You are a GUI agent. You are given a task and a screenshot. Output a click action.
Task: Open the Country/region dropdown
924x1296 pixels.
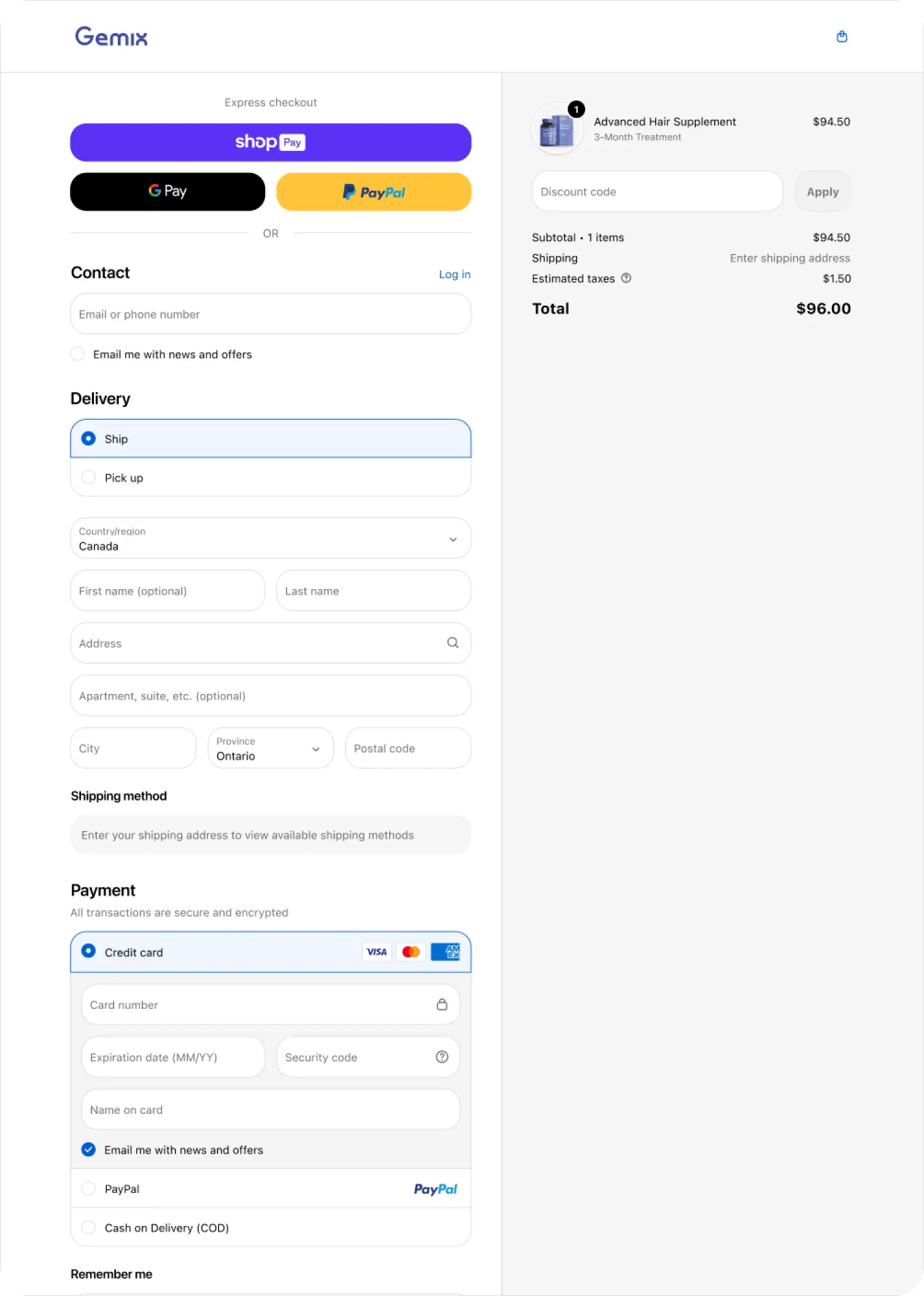(271, 538)
